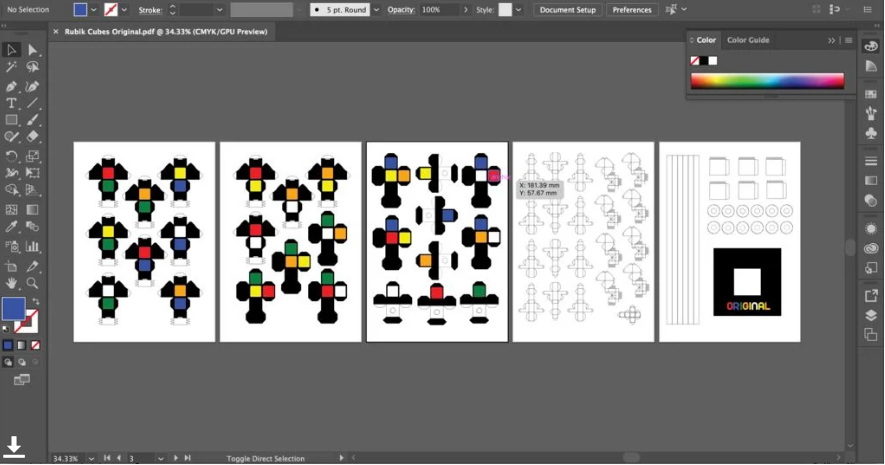Open the stroke color dropdown in control bar

pyautogui.click(x=124, y=10)
